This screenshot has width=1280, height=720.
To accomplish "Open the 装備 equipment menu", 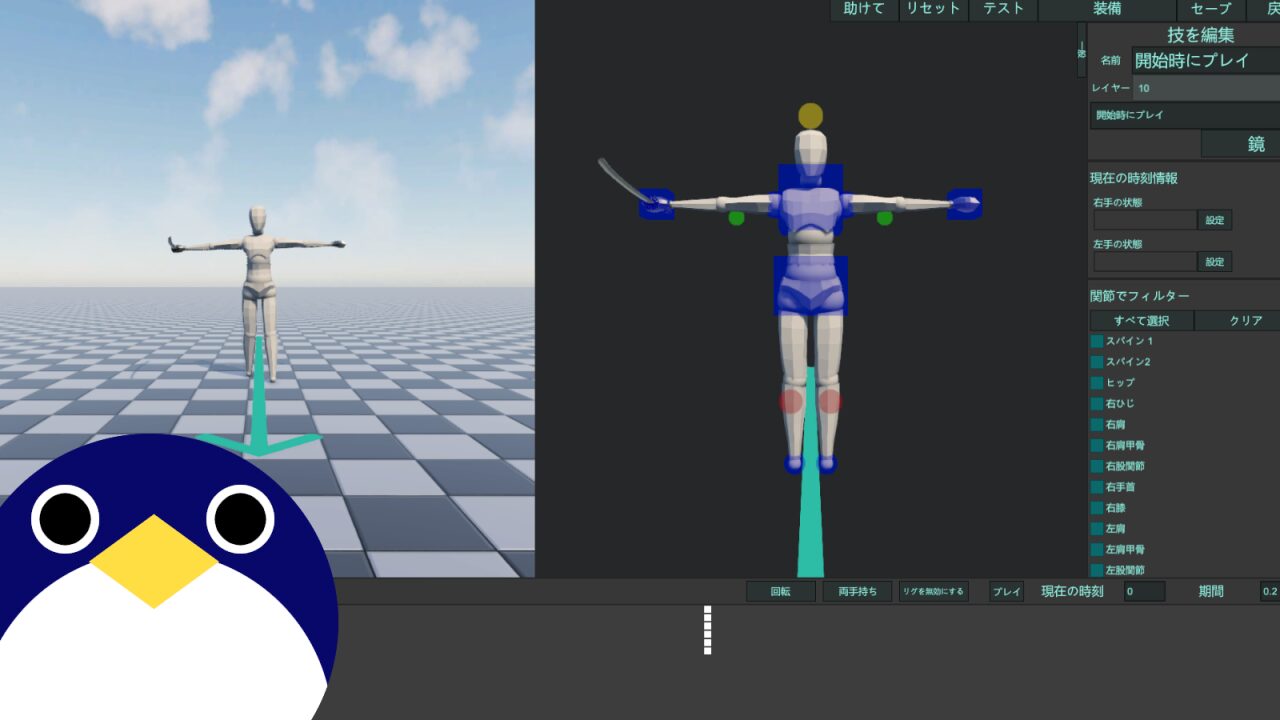I will [x=1106, y=9].
